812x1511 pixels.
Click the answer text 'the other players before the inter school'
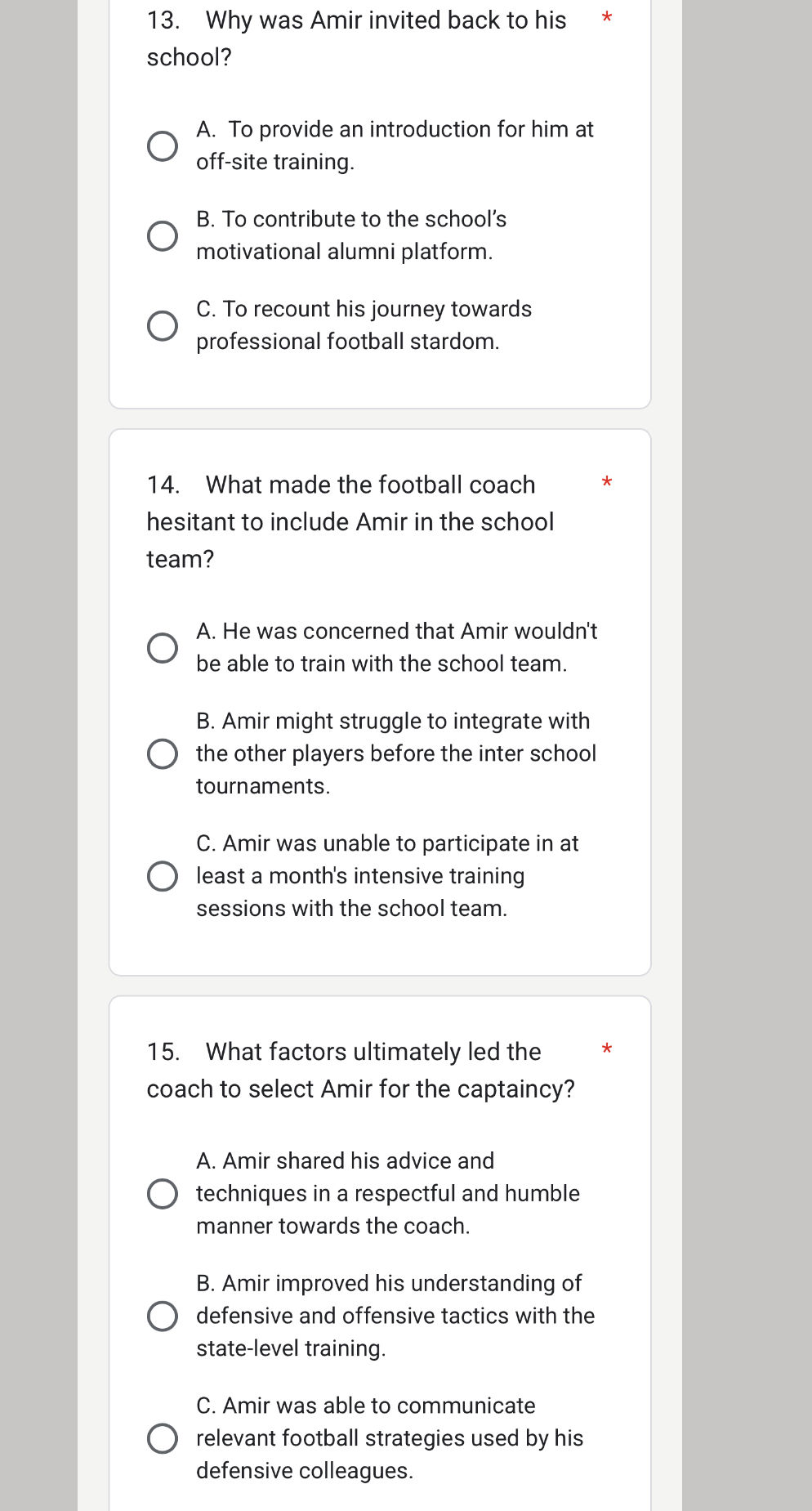[396, 753]
